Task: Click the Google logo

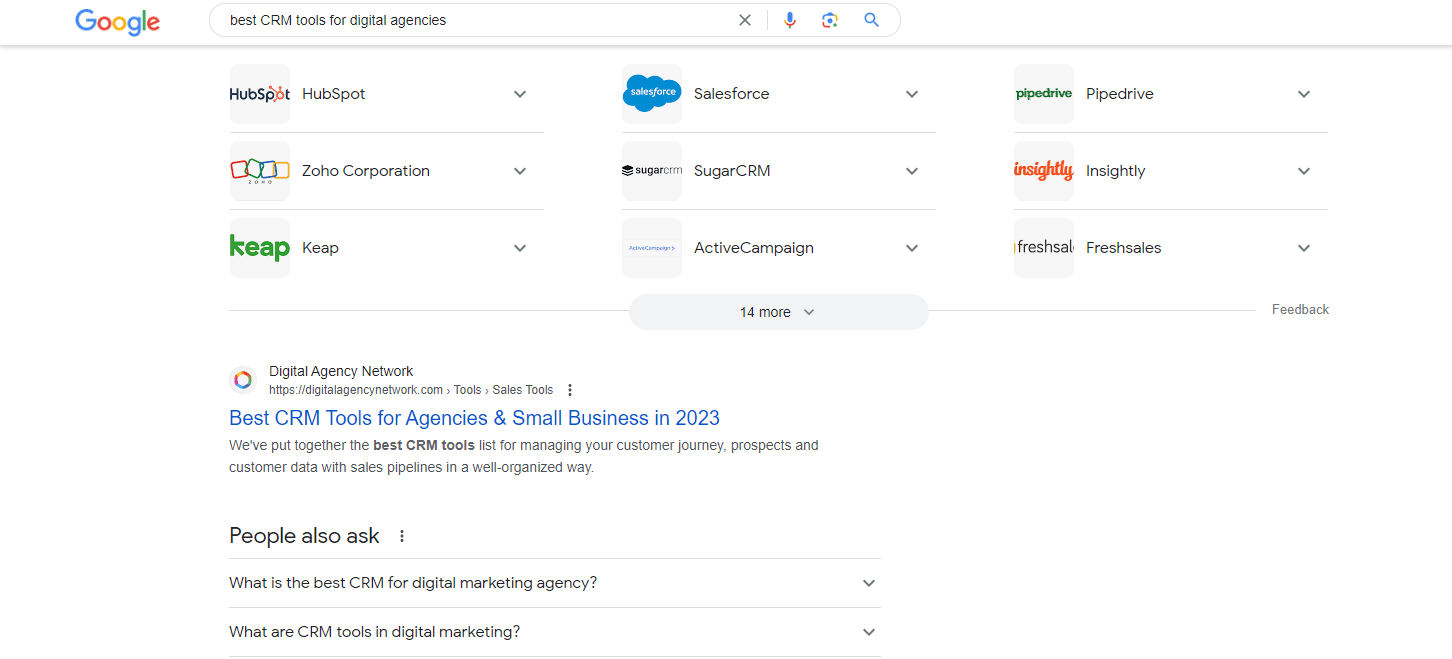Action: tap(117, 21)
